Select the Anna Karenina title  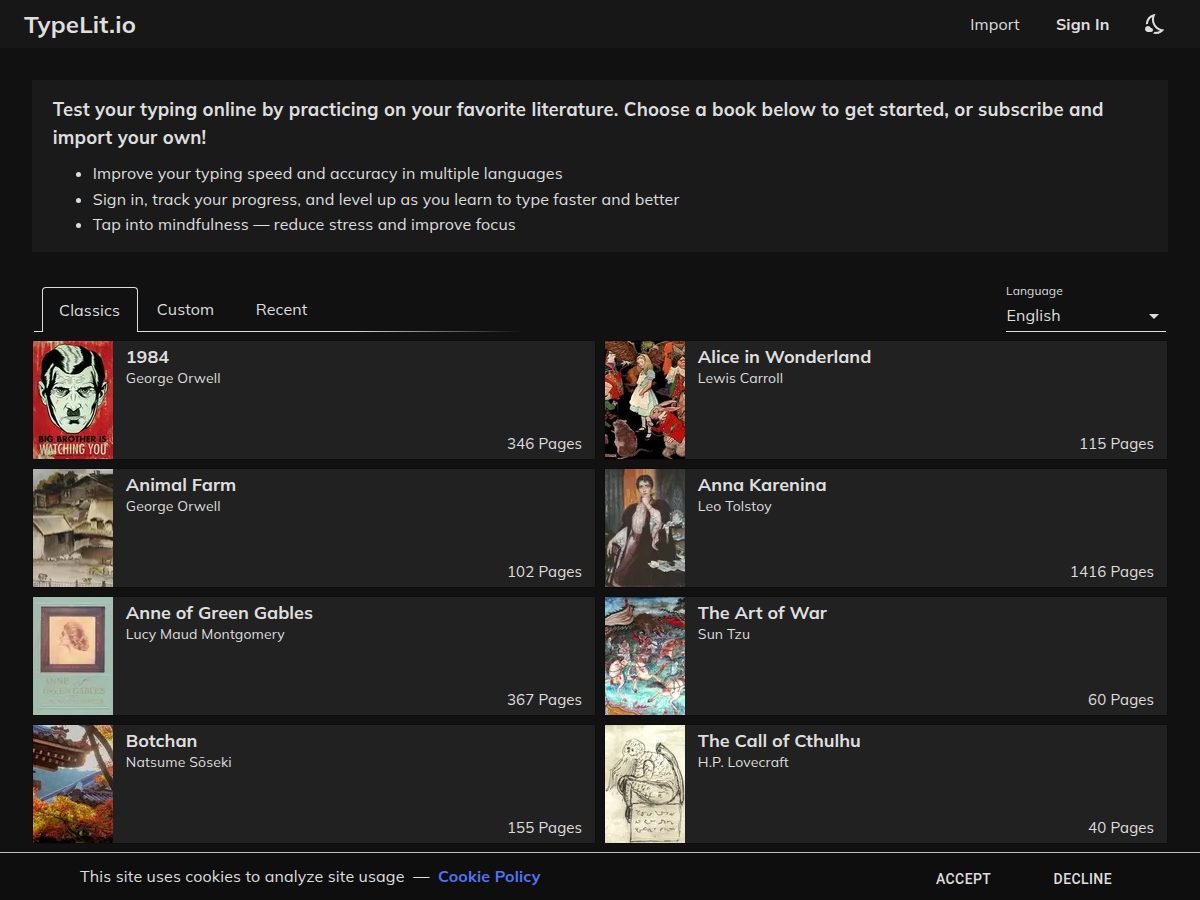click(762, 485)
